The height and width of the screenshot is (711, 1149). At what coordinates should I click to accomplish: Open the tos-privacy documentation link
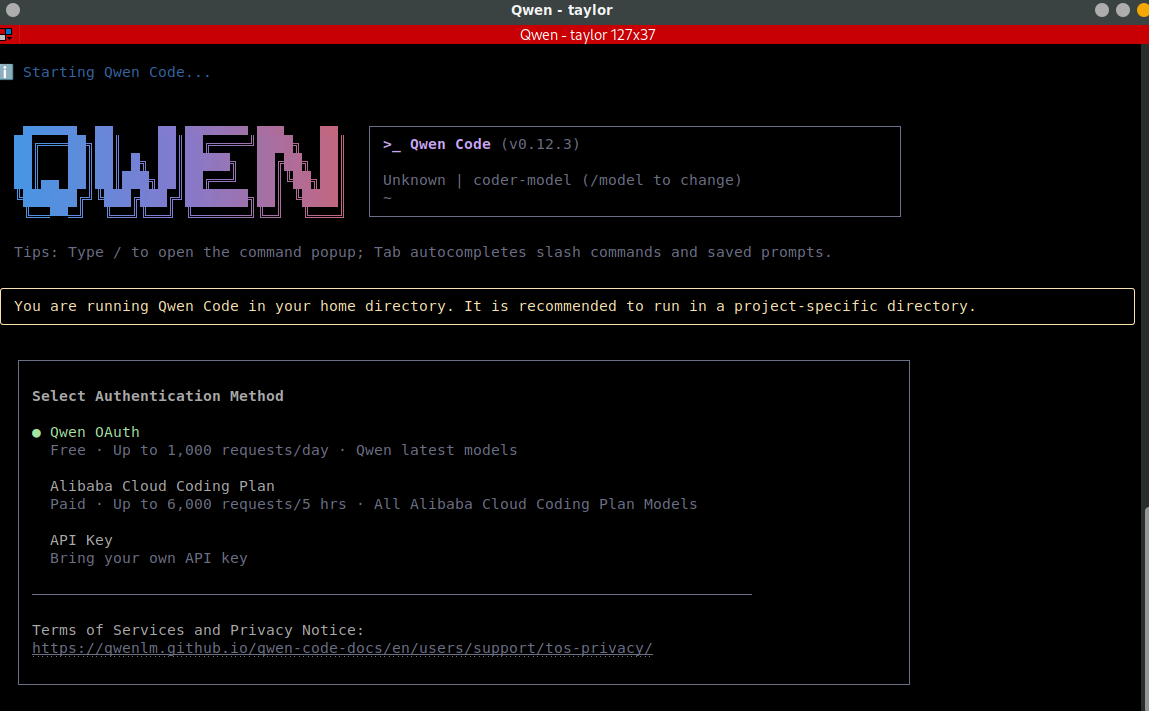point(342,648)
